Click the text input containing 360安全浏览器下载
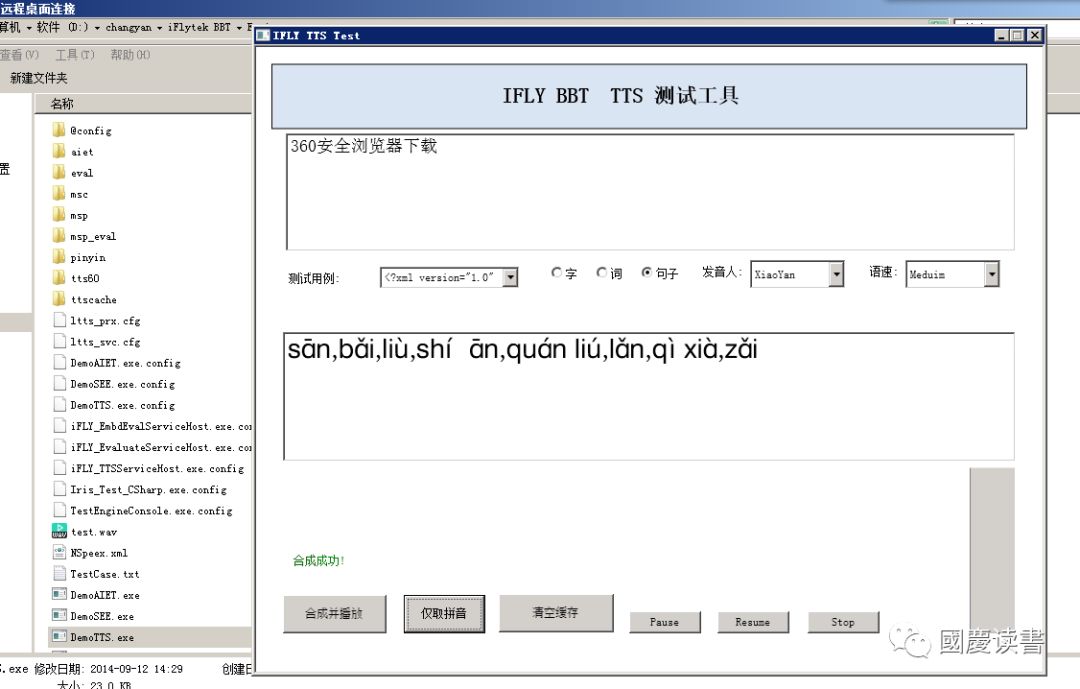 [x=650, y=192]
